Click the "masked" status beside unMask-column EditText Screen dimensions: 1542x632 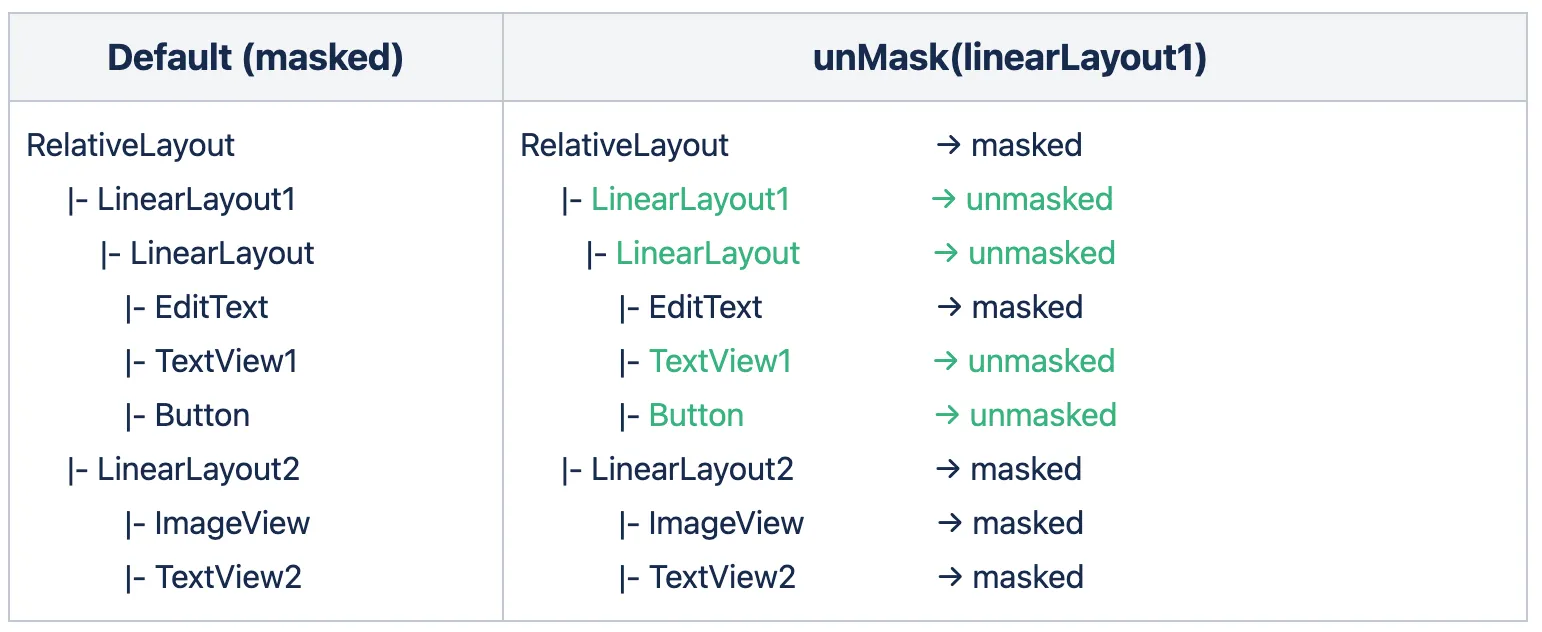pyautogui.click(x=1027, y=308)
